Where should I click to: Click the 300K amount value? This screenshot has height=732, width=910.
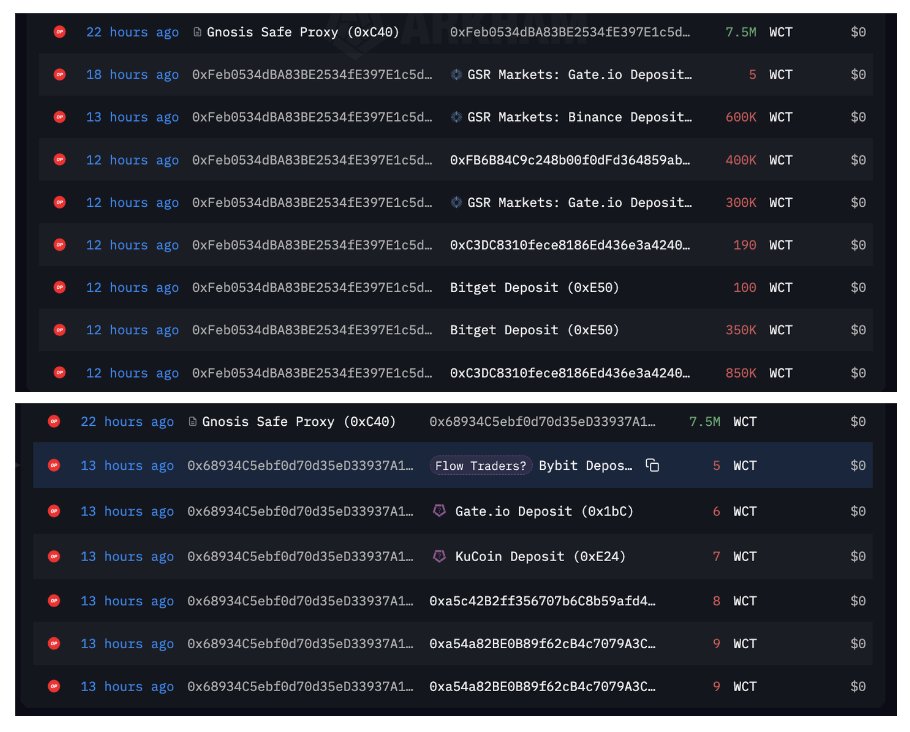(x=741, y=202)
